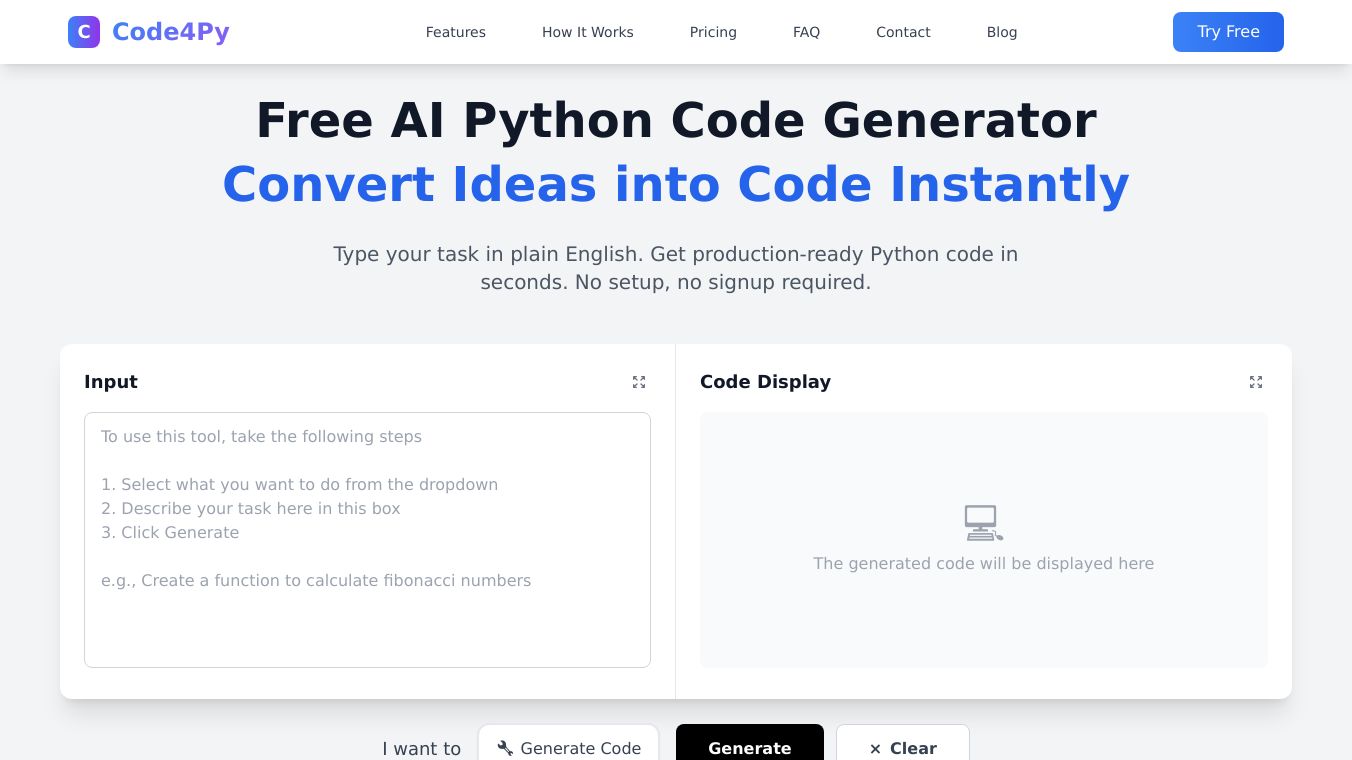
Task: Navigate to the FAQ section
Action: 806,32
